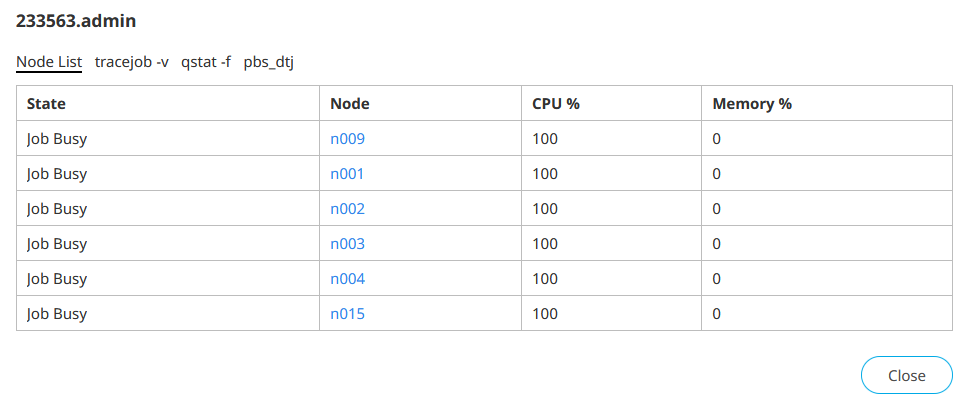Screen dimensions: 959x409
Task: Open the tracejob -v tab
Action: [132, 62]
